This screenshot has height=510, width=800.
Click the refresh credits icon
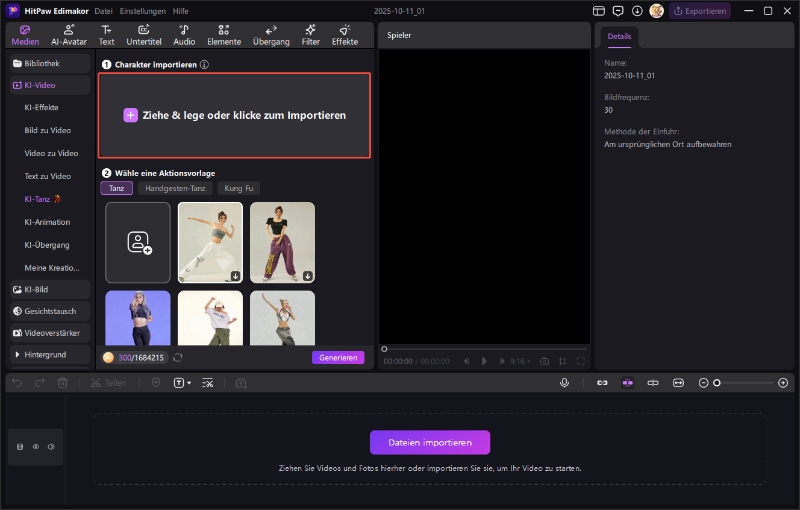coord(178,357)
